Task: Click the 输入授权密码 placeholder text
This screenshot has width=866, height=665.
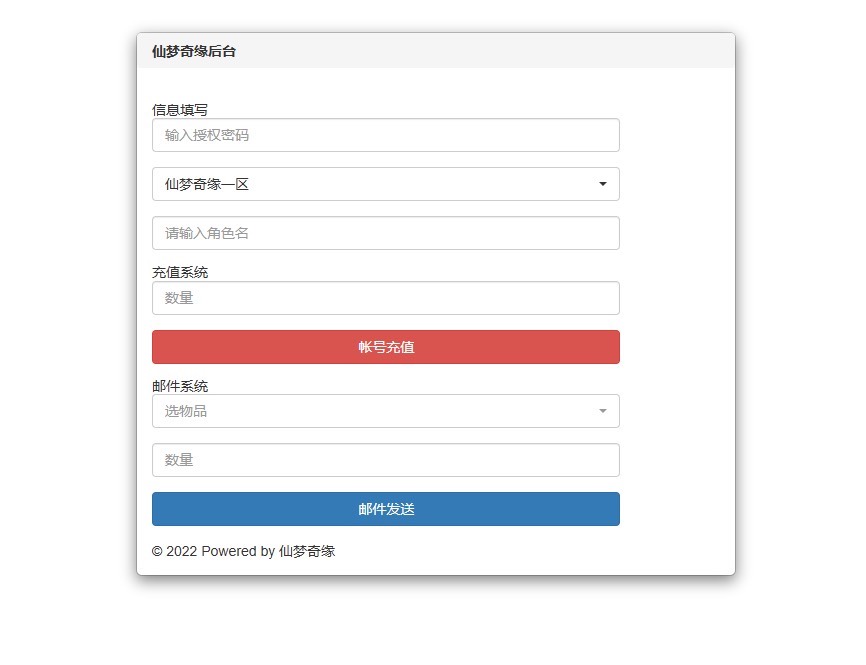Action: click(x=207, y=135)
